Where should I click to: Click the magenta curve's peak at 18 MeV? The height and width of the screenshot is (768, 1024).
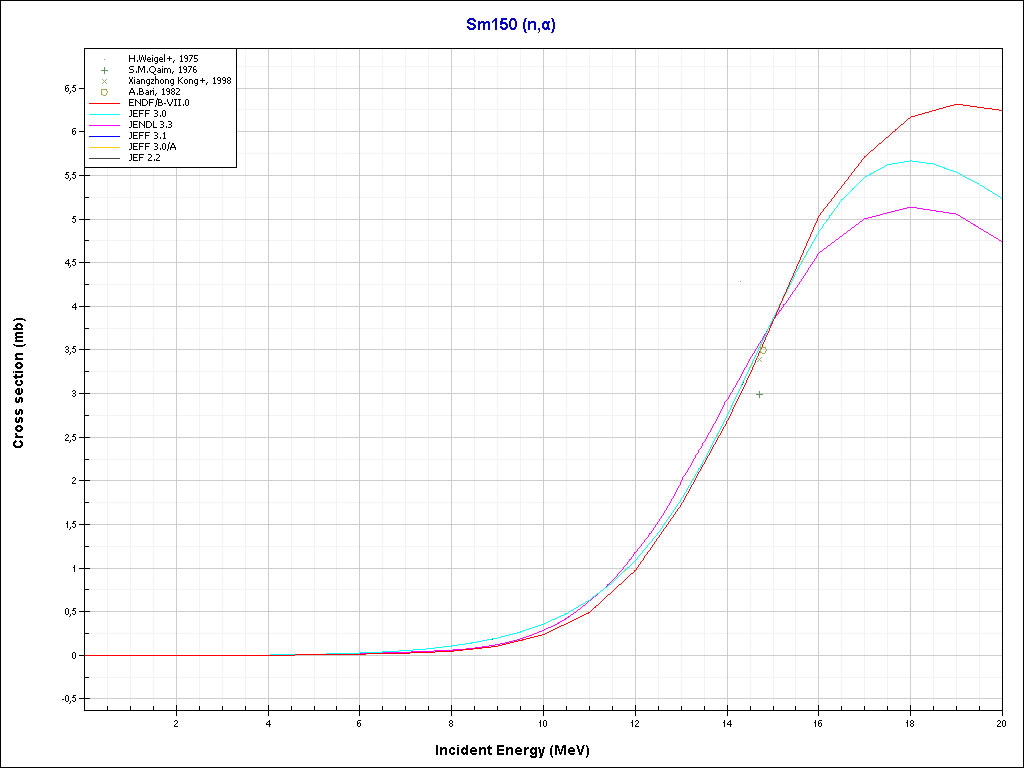click(910, 207)
